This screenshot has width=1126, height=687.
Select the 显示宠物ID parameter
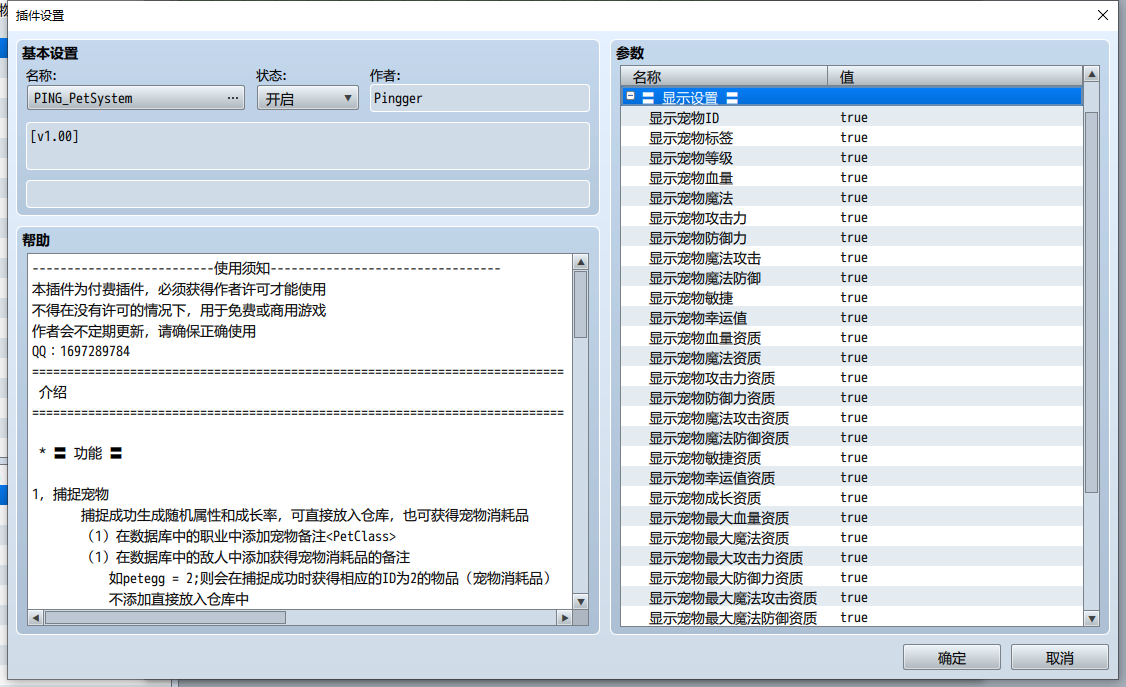click(x=852, y=118)
